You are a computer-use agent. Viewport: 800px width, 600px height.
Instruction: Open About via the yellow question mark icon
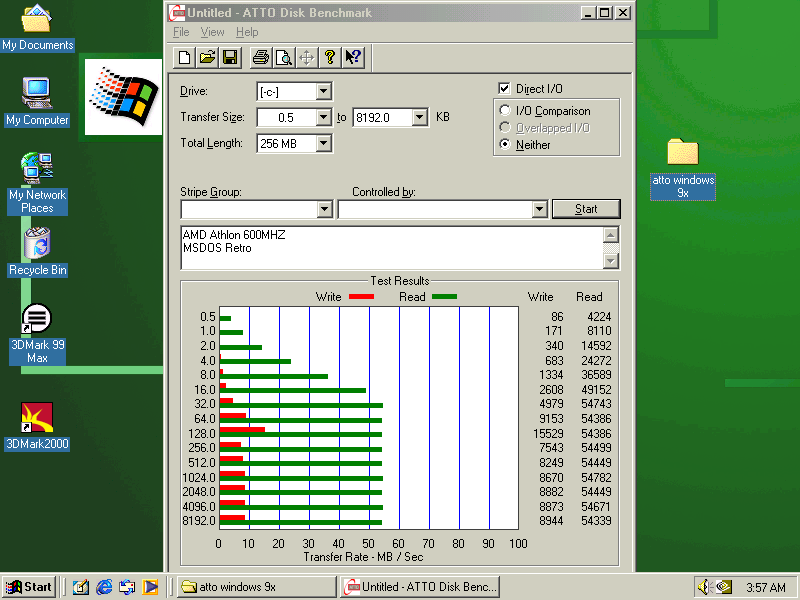[x=330, y=57]
